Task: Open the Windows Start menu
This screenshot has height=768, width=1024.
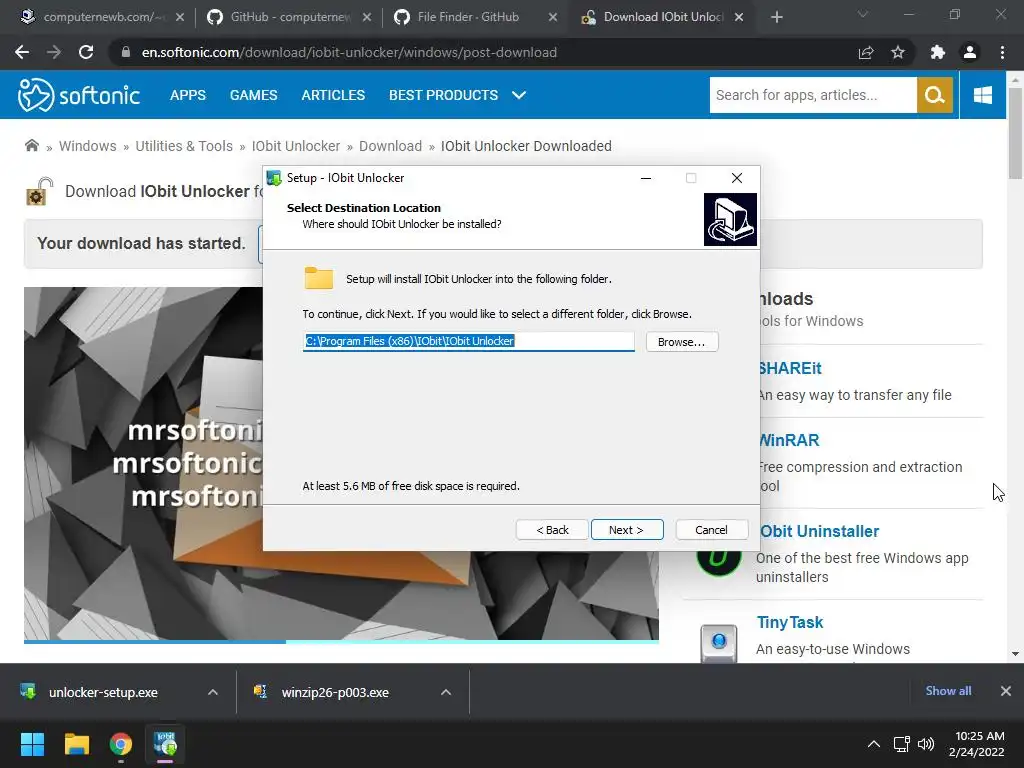Action: click(32, 744)
